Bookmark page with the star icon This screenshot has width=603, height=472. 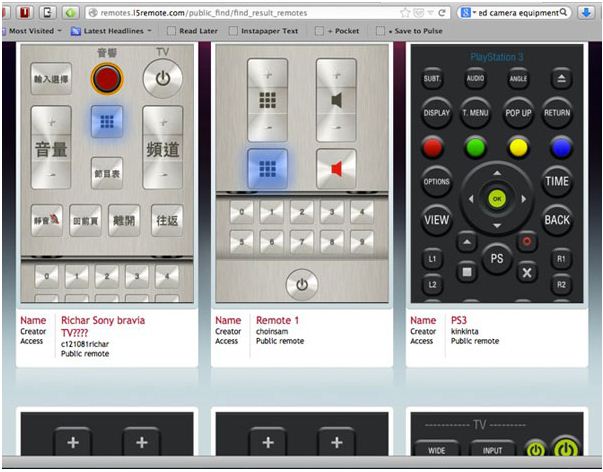(405, 13)
